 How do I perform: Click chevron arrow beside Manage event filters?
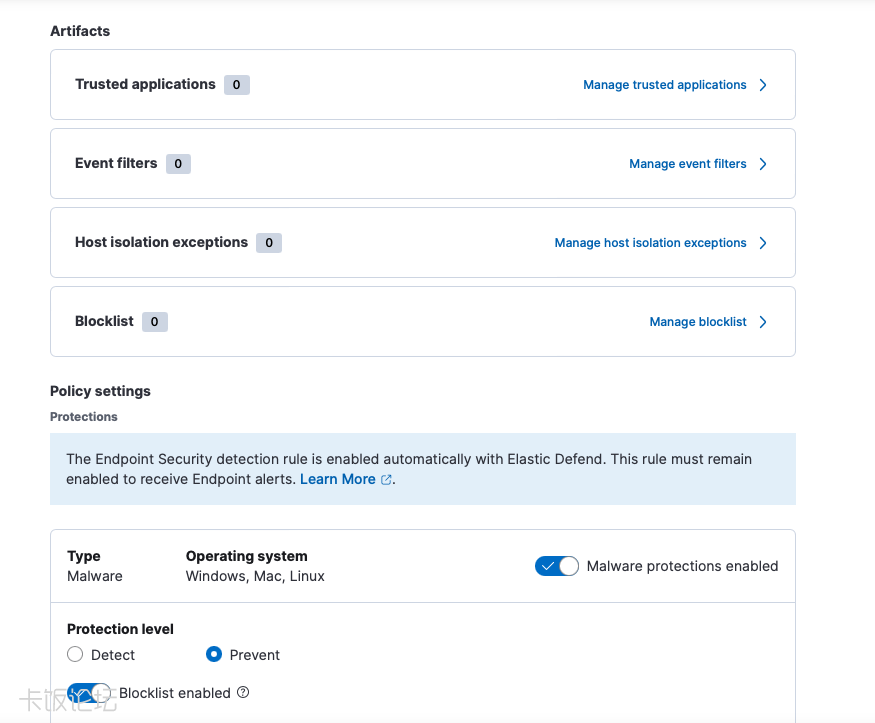(763, 164)
